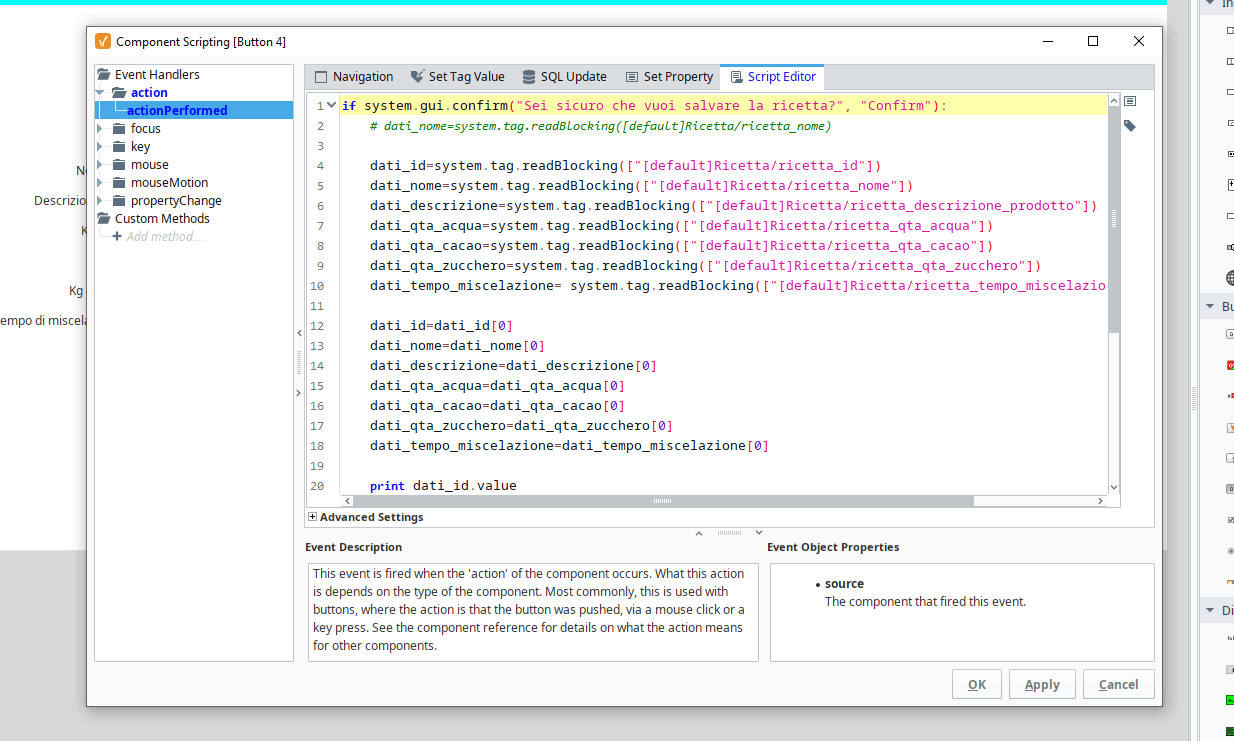Click the Component Scripting title bar icon
The image size is (1234, 741).
[x=102, y=42]
